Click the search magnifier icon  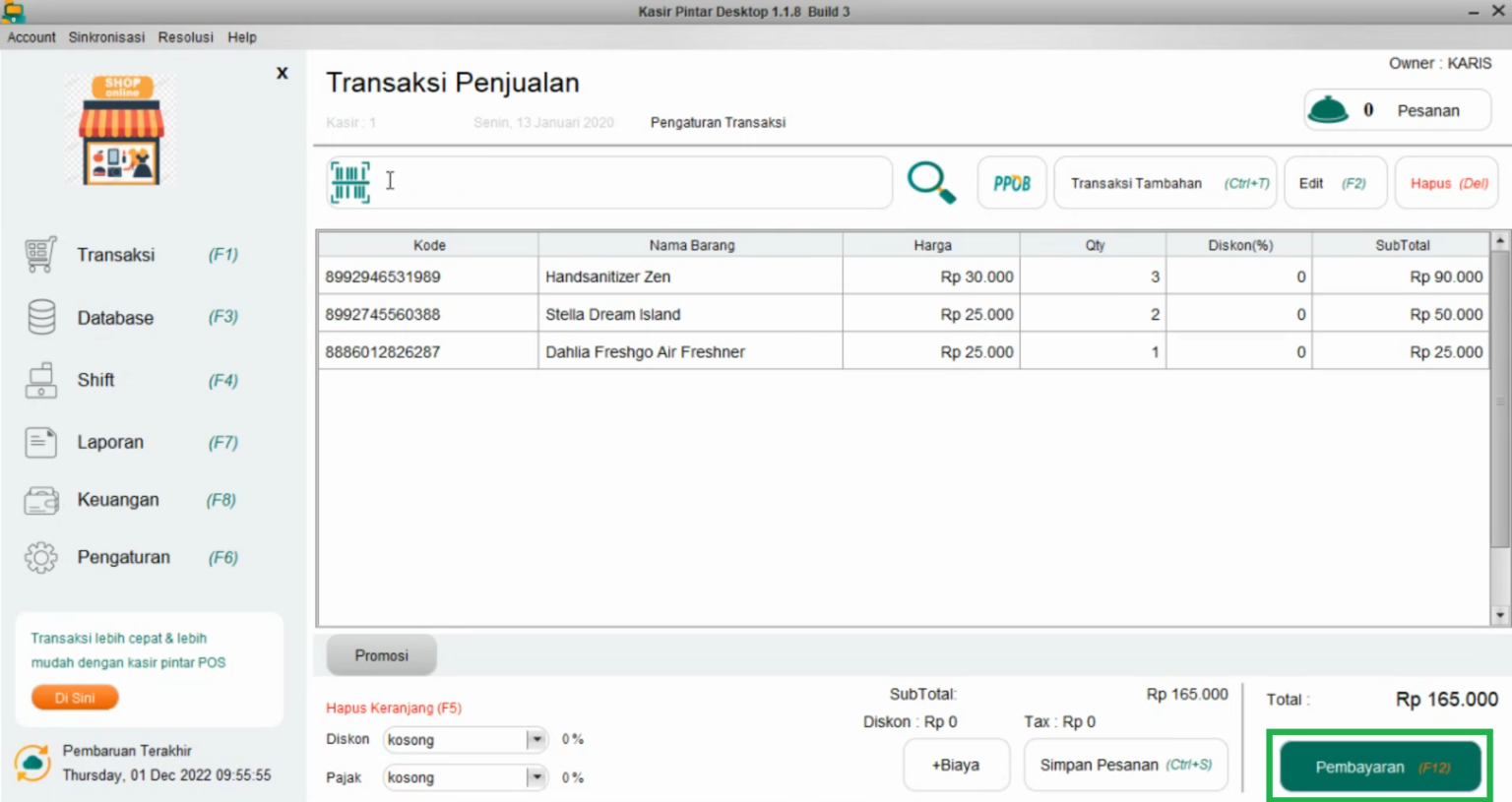931,181
